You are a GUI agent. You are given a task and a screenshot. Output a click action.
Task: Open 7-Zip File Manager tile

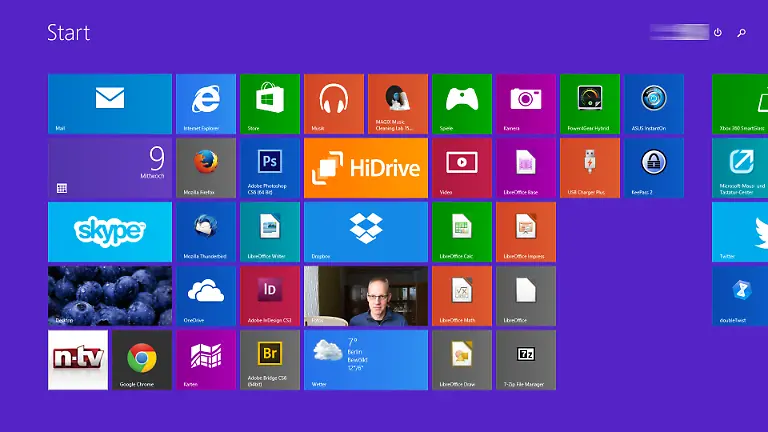(526, 360)
